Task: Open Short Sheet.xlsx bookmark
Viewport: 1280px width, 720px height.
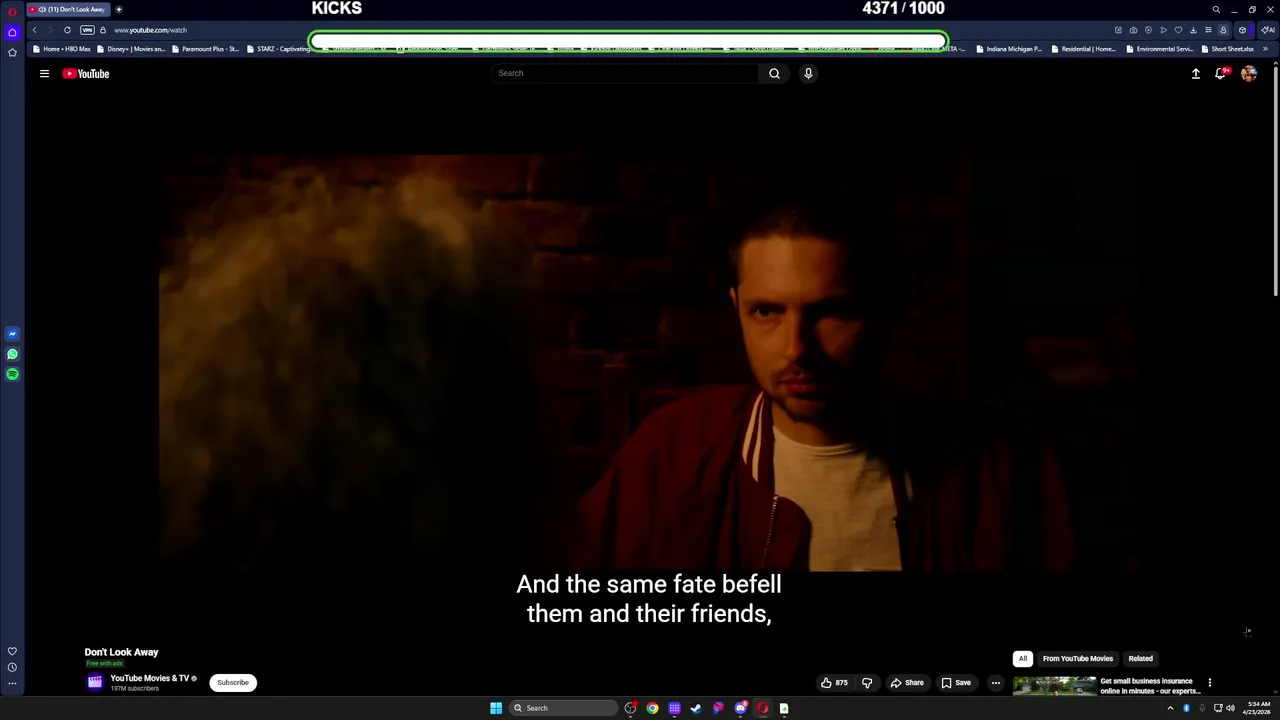Action: (1227, 49)
